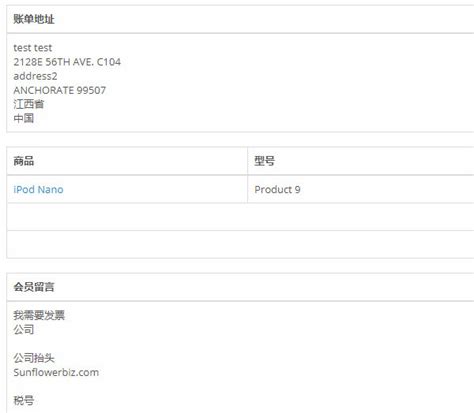Select the Sunflowerbiz.com company text
This screenshot has height=413, width=474.
point(56,372)
